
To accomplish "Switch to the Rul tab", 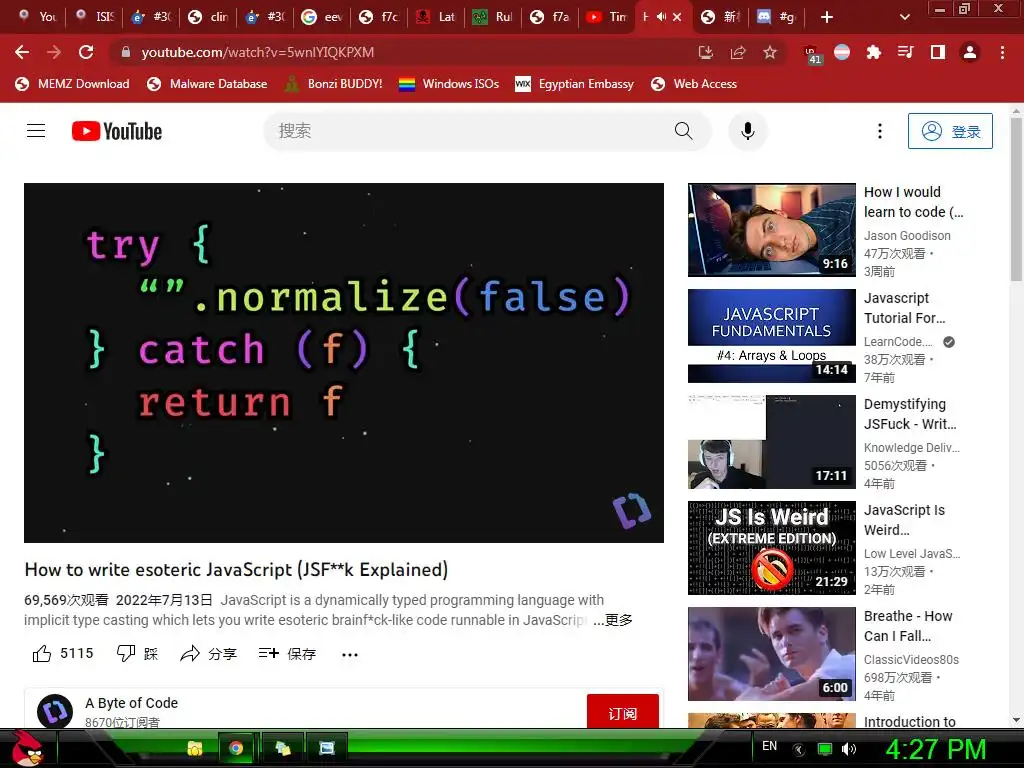I will [x=494, y=17].
